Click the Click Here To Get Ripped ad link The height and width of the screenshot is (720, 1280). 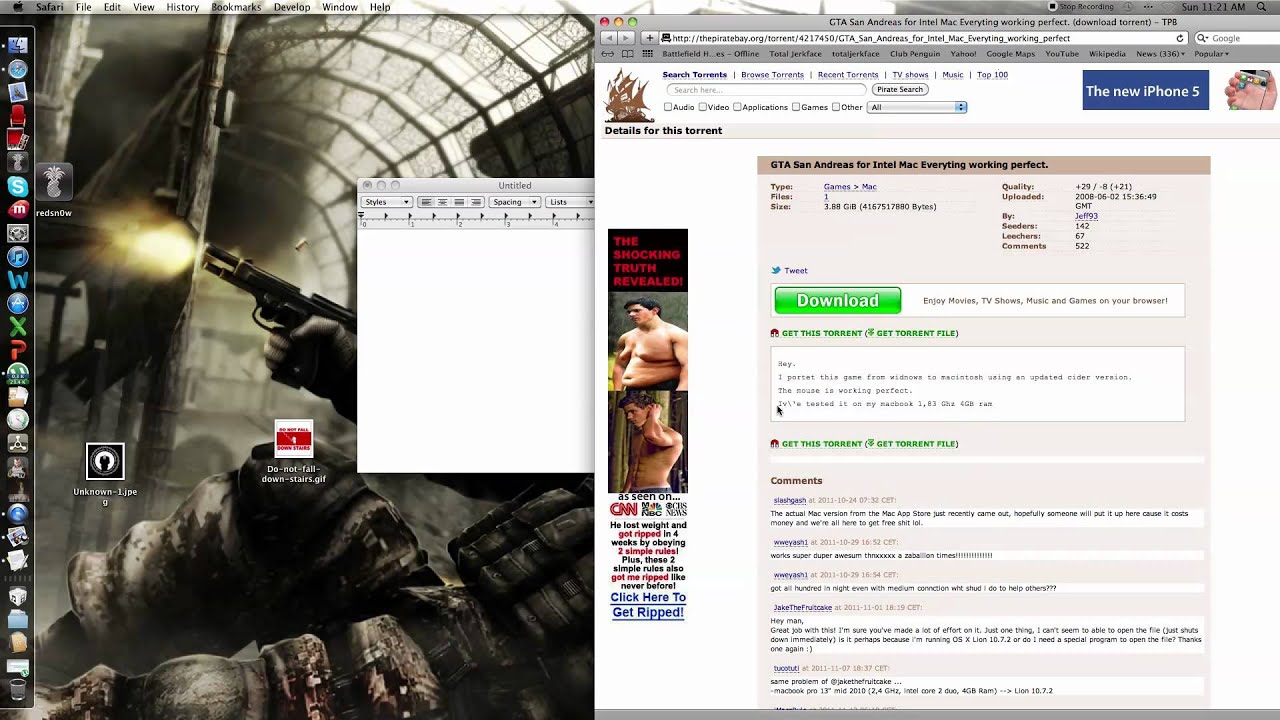click(648, 605)
